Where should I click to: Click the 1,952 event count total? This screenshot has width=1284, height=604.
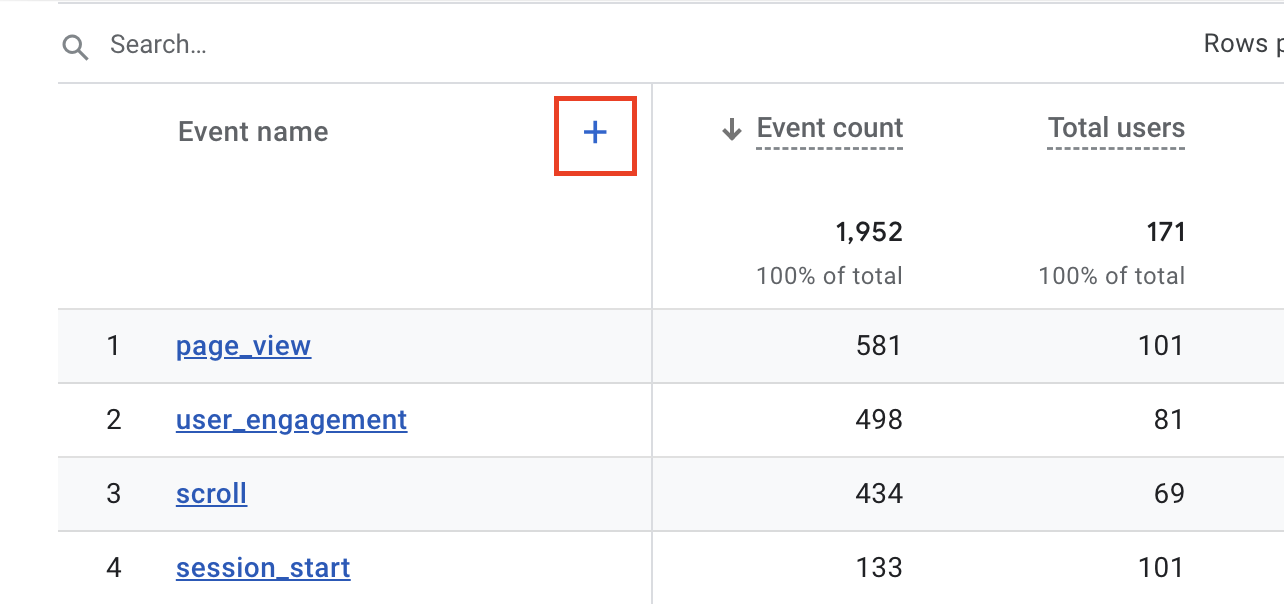tap(869, 233)
